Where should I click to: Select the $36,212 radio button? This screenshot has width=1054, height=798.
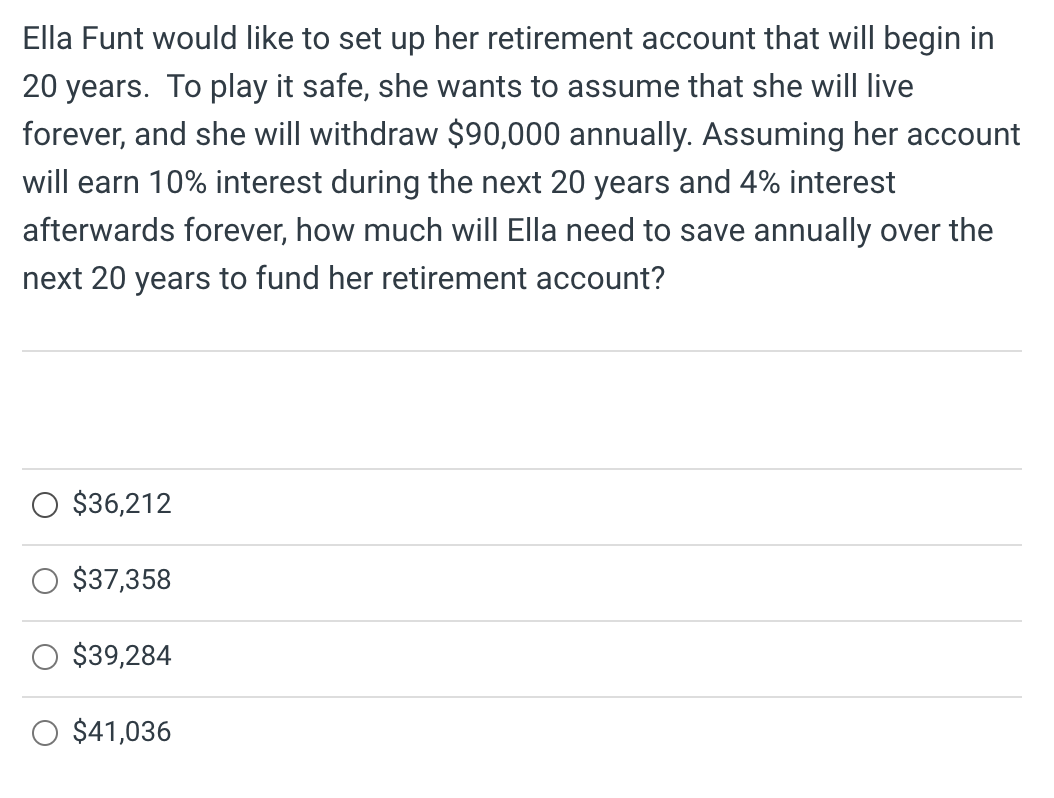click(x=44, y=506)
